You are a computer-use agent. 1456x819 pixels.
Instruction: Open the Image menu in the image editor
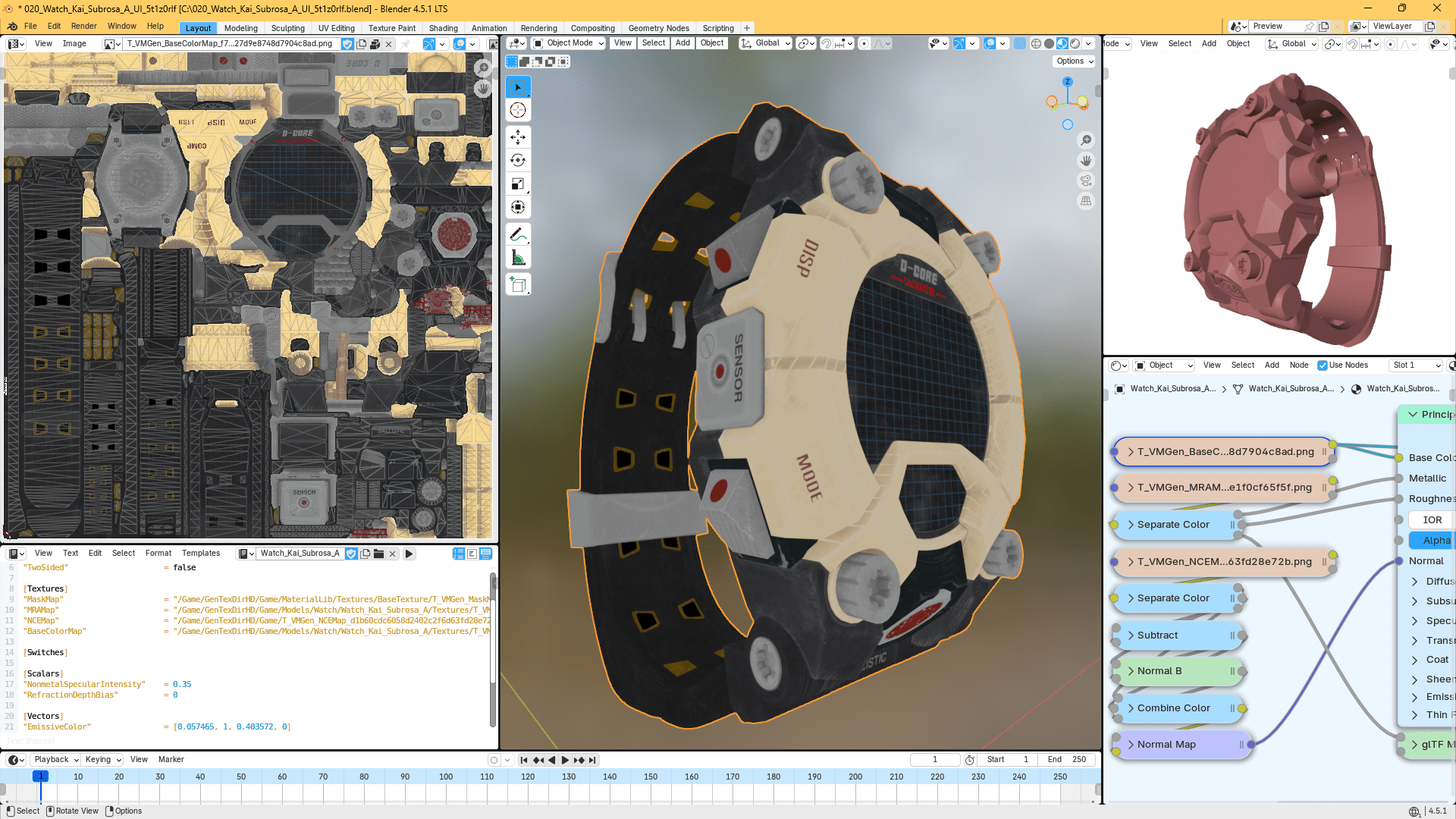(74, 44)
